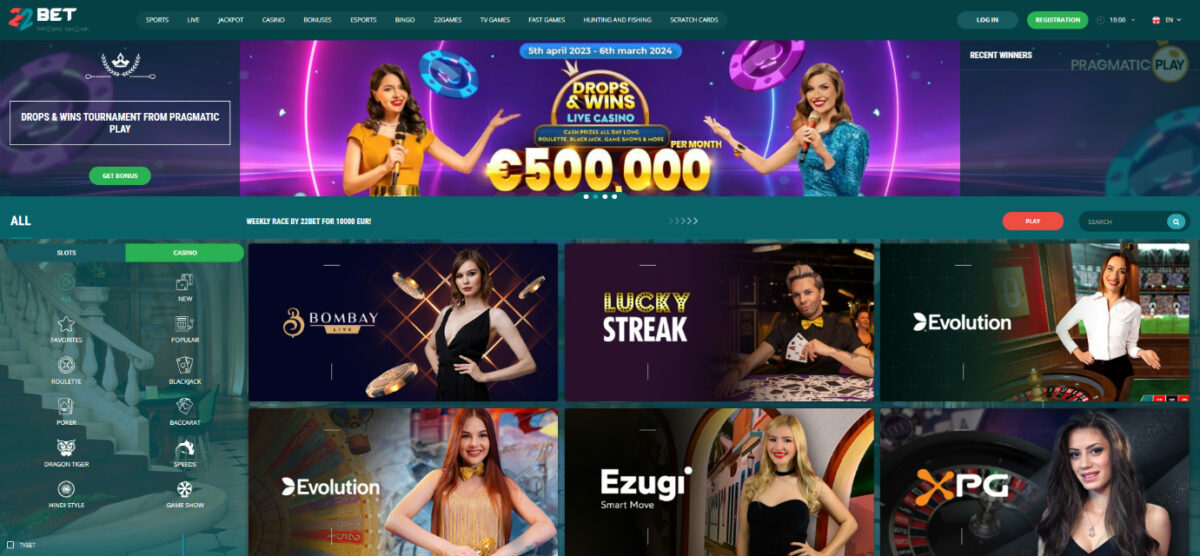Select the Blackjack cards icon
Screen dimensions: 1200x556
click(x=185, y=365)
